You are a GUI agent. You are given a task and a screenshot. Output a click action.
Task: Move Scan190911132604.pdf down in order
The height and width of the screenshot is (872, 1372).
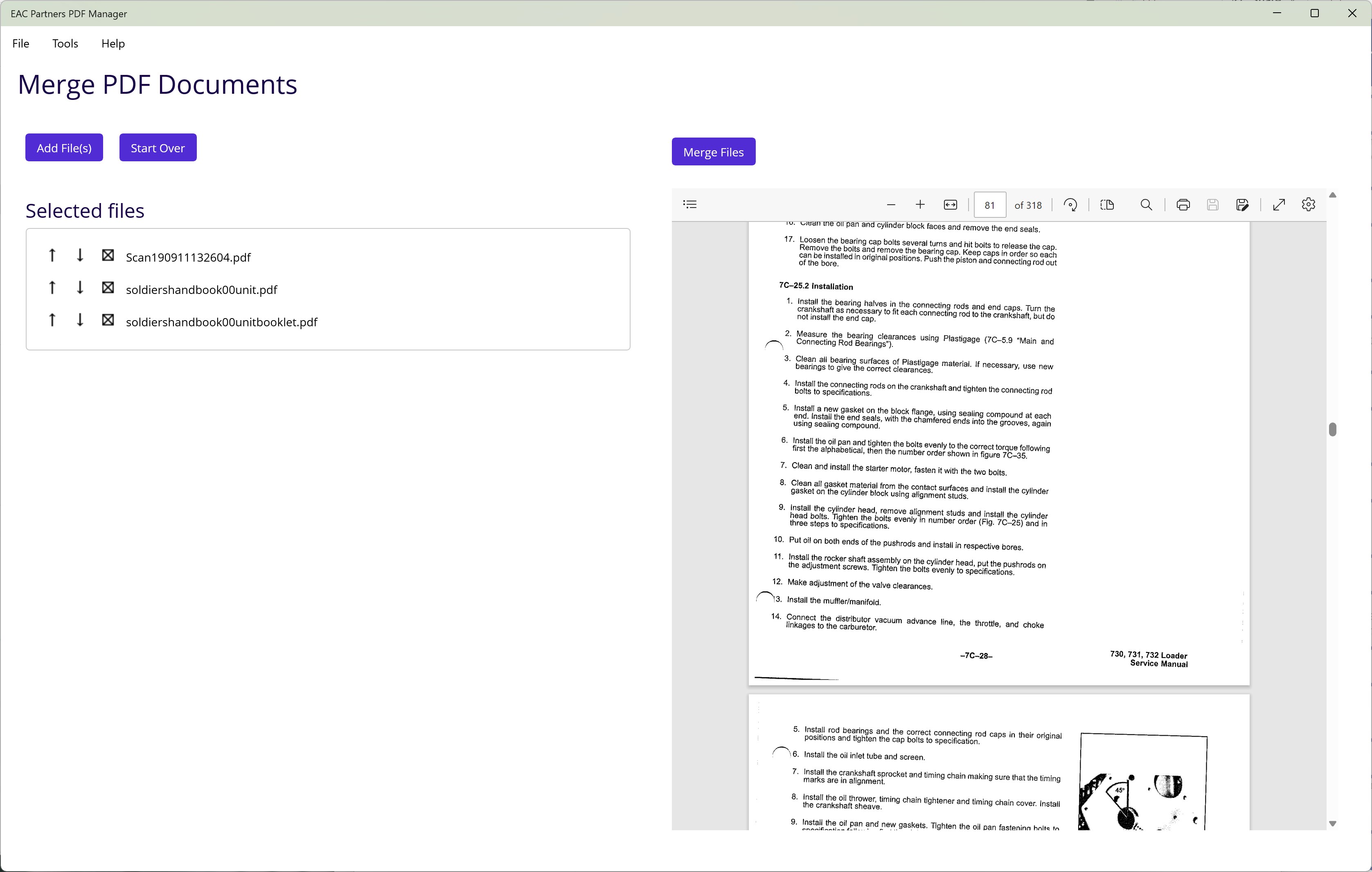pyautogui.click(x=80, y=255)
